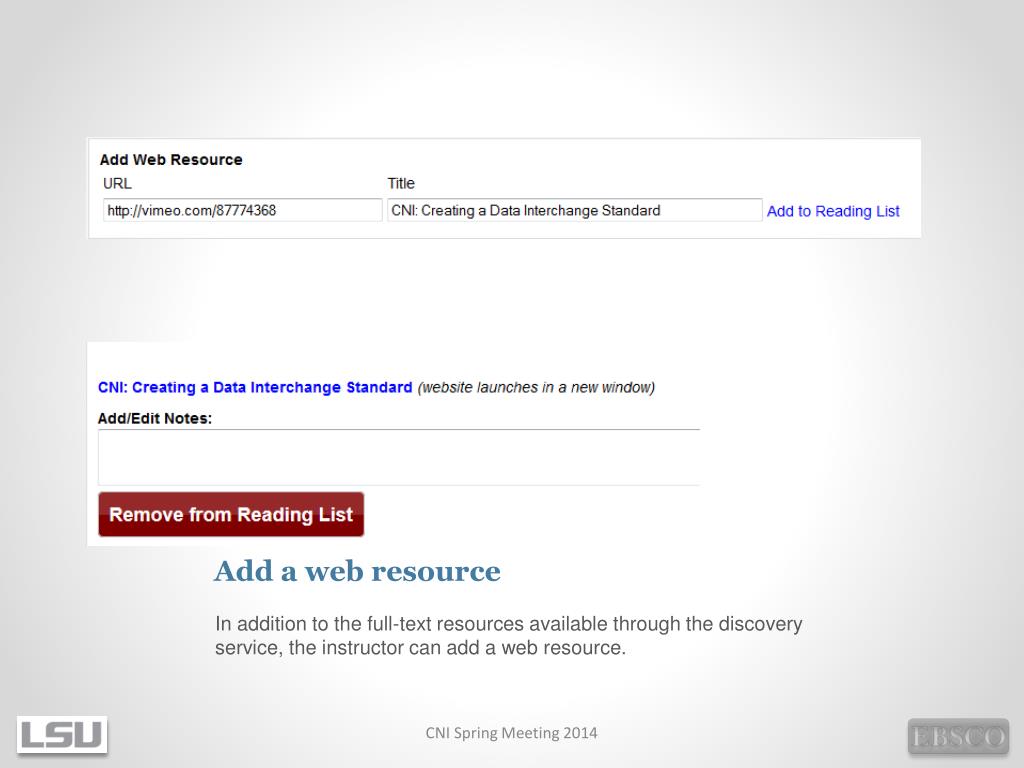This screenshot has width=1024, height=768.
Task: Click the 'CNI Spring Meeting 2014' footer text
Action: coord(511,733)
